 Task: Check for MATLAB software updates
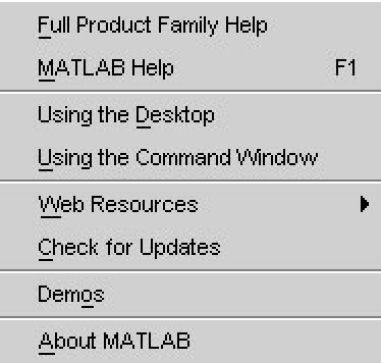[190, 247]
